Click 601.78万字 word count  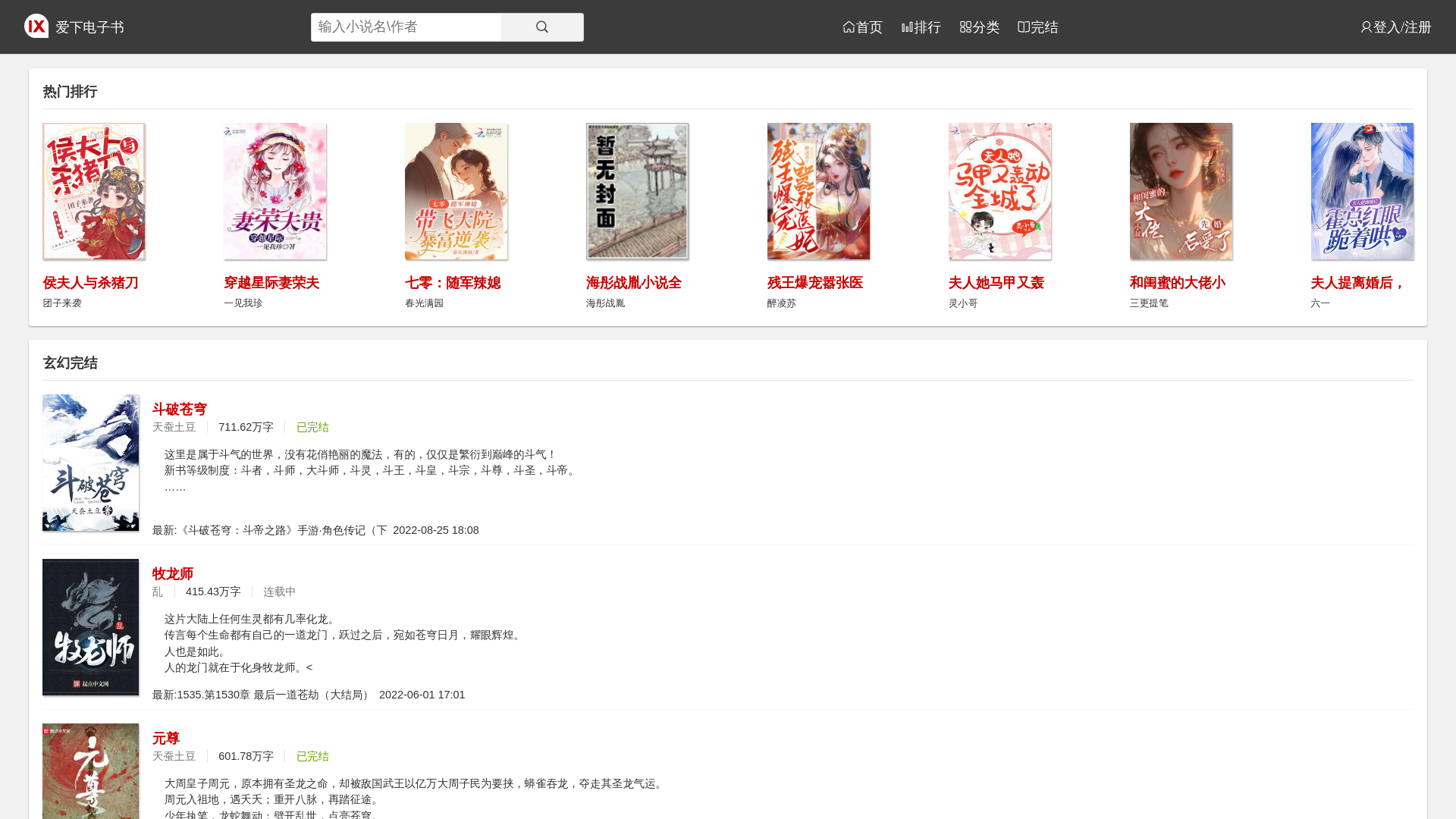pos(246,757)
